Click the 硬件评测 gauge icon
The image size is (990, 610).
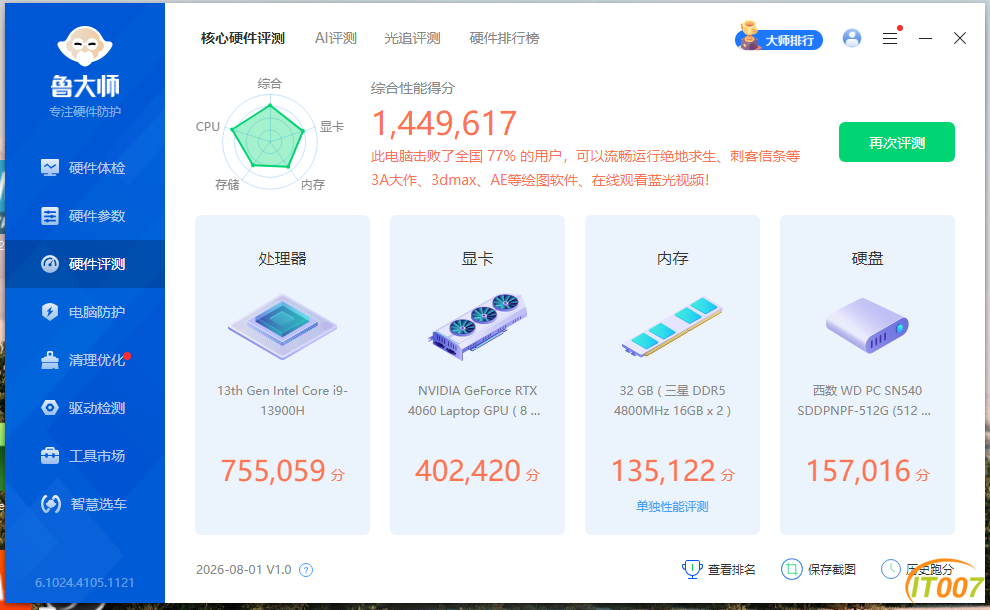[x=50, y=264]
